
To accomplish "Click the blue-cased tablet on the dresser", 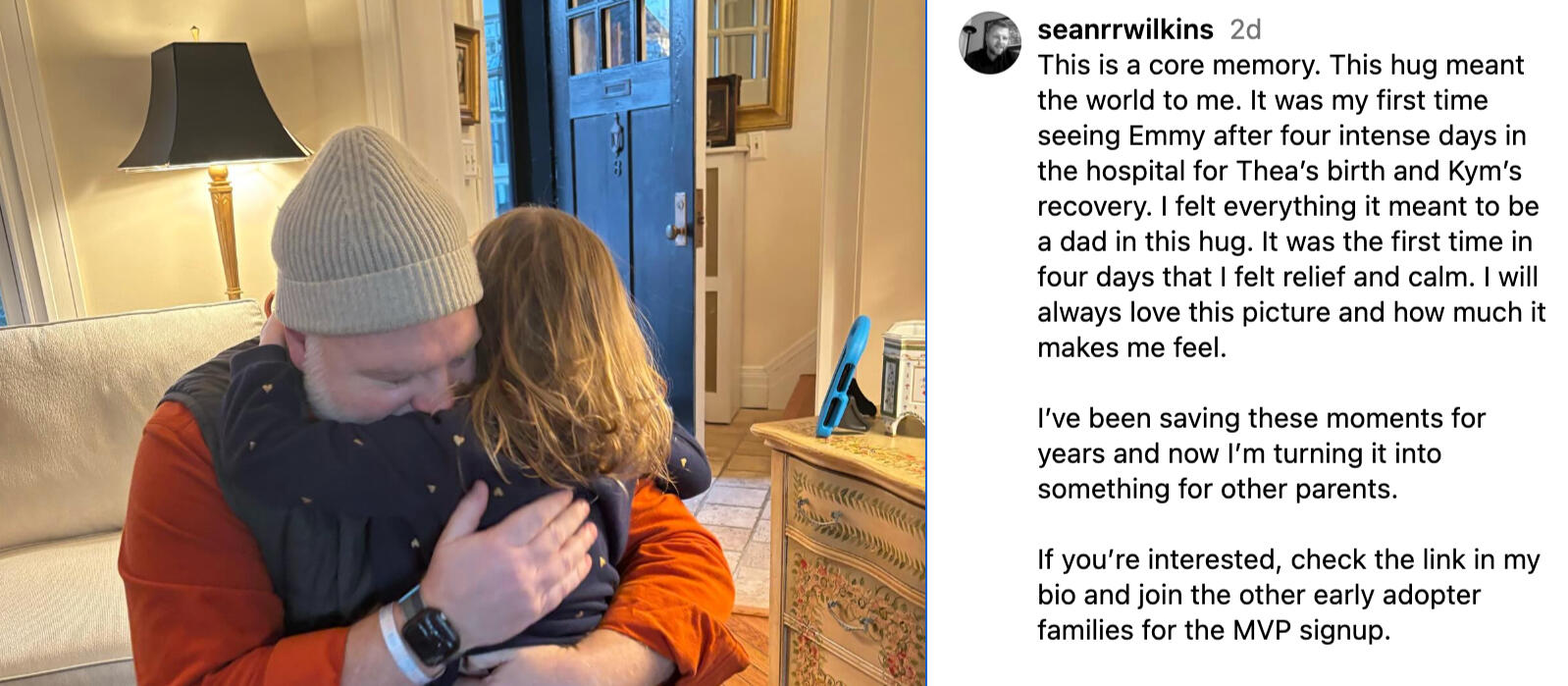I will click(843, 378).
